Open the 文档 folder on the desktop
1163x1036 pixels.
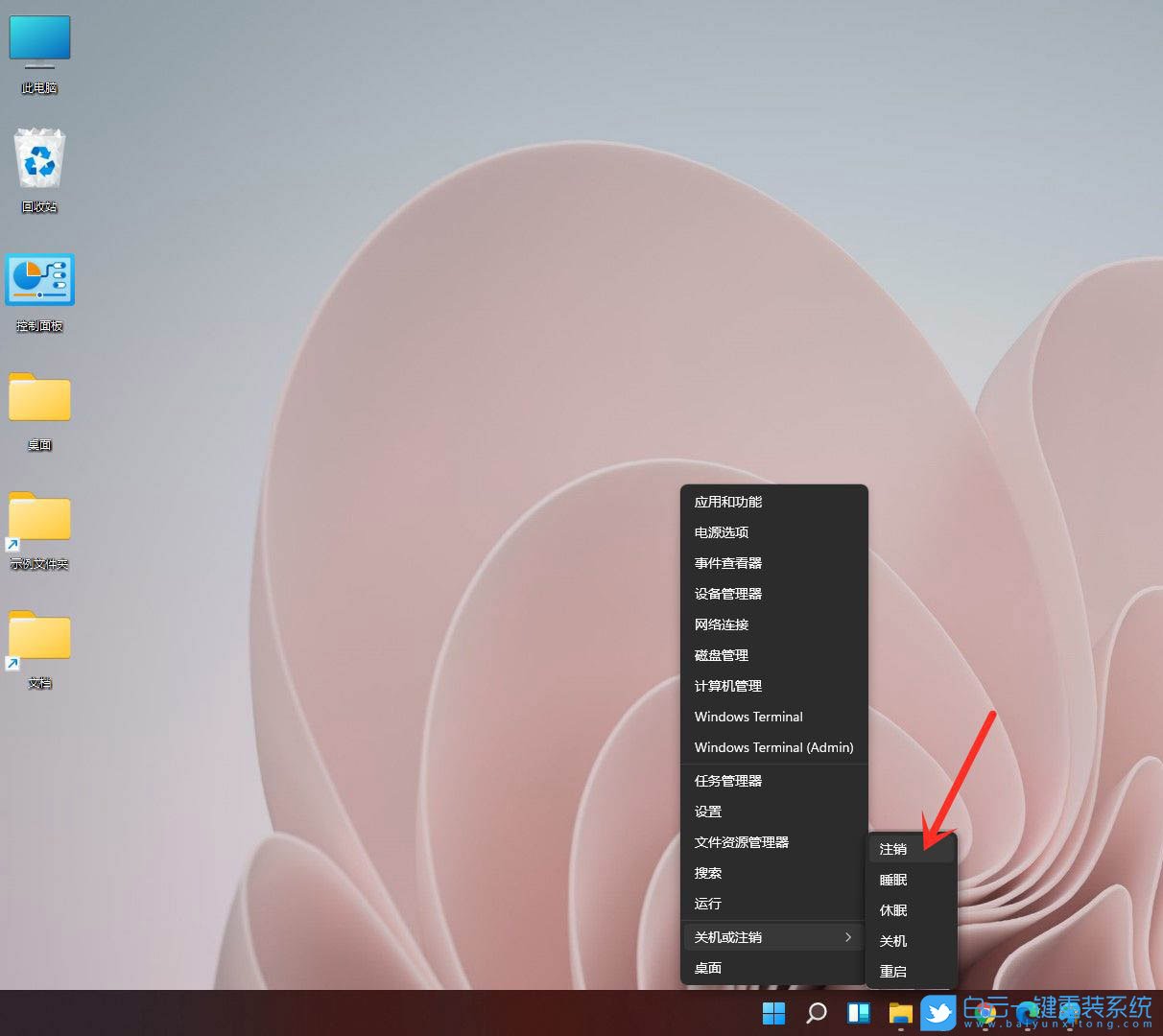39,638
